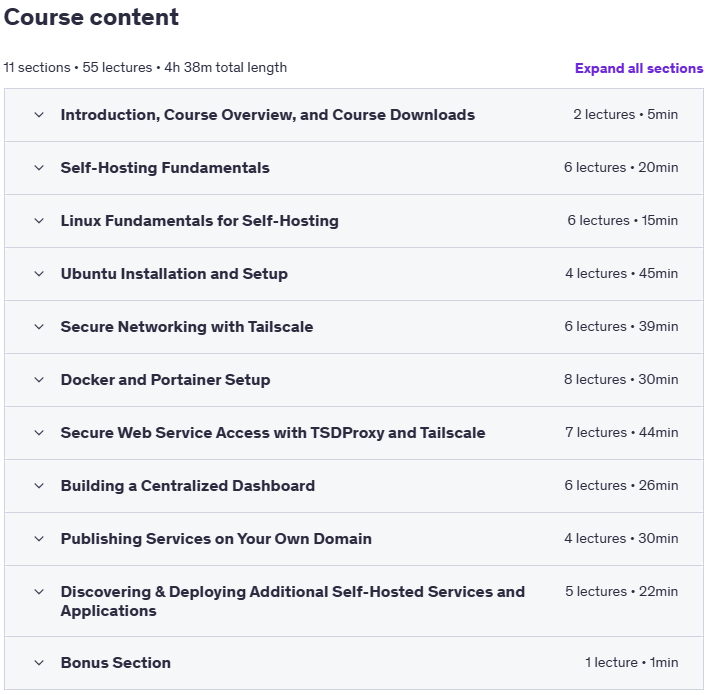Open Ubuntu Installation and Setup title

[174, 274]
